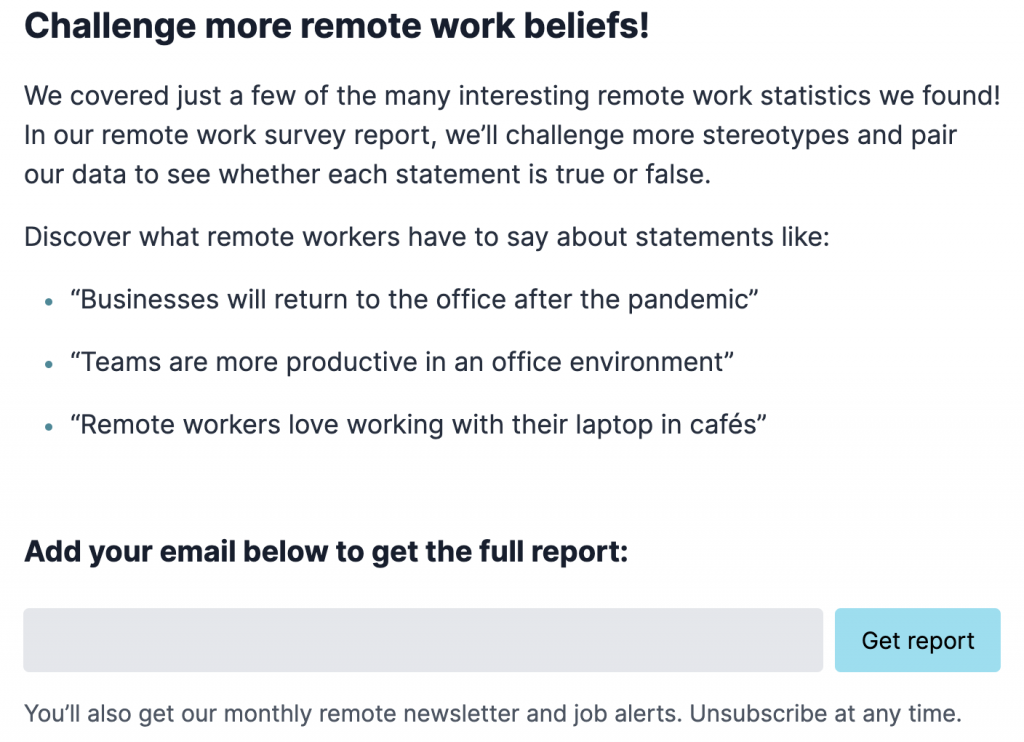Click the bullet dot before the Teams statement
Screen dimensions: 1024x742
pyautogui.click(x=50, y=364)
